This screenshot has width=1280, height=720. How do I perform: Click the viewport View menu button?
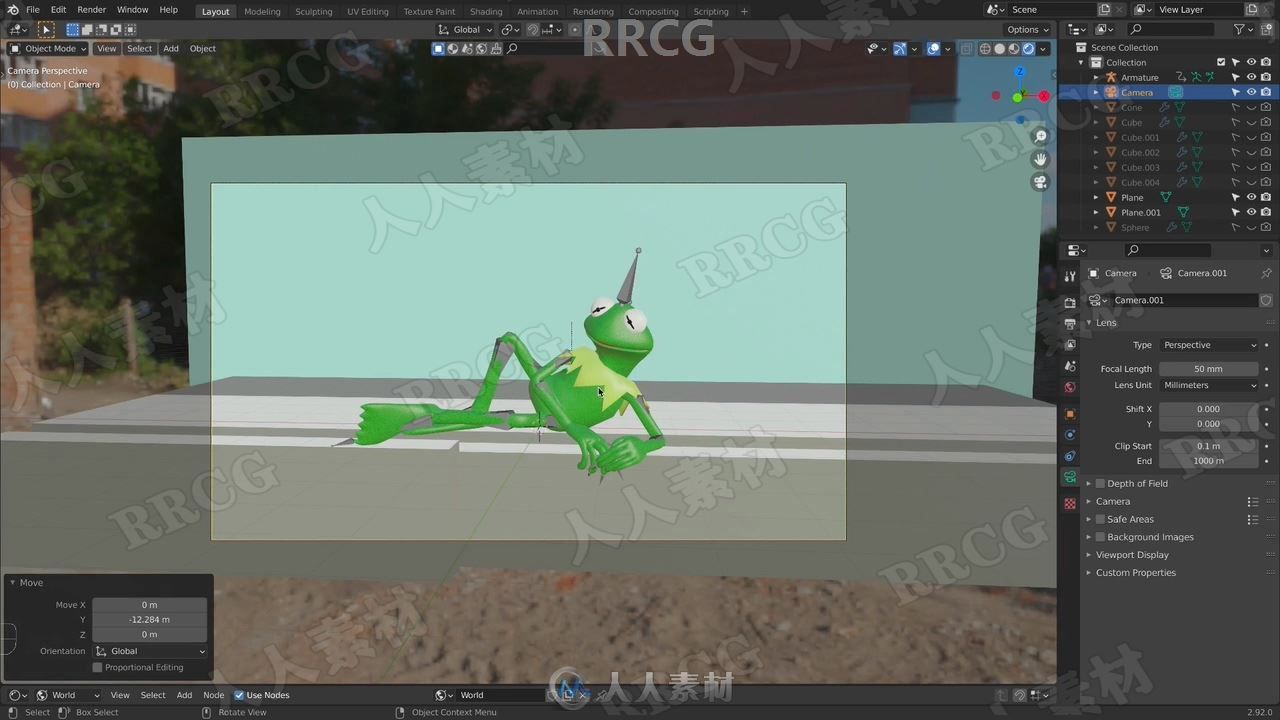coord(107,48)
